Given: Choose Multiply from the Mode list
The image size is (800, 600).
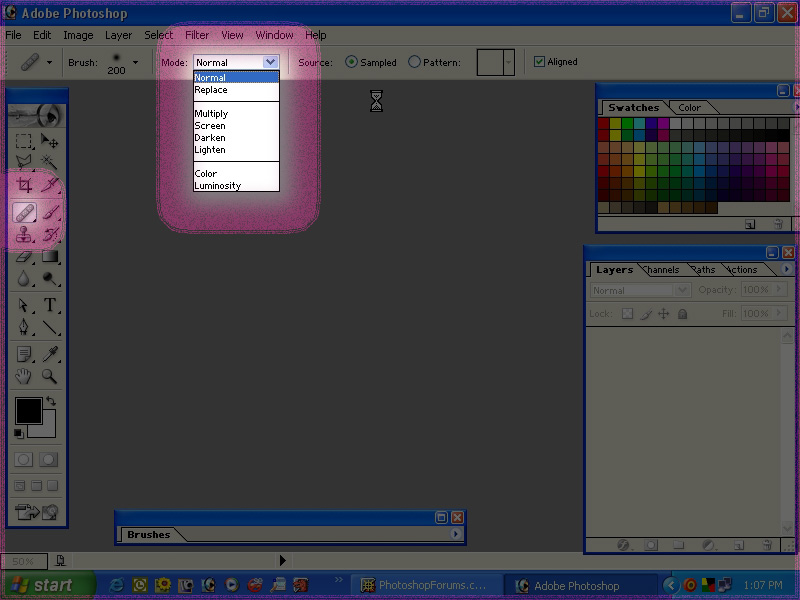Looking at the screenshot, I should 211,114.
